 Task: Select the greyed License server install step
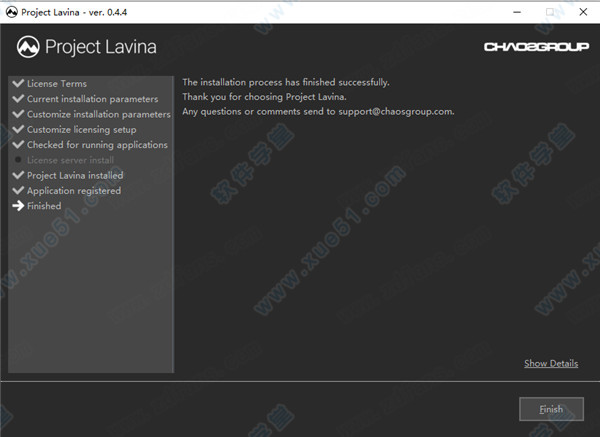click(70, 160)
